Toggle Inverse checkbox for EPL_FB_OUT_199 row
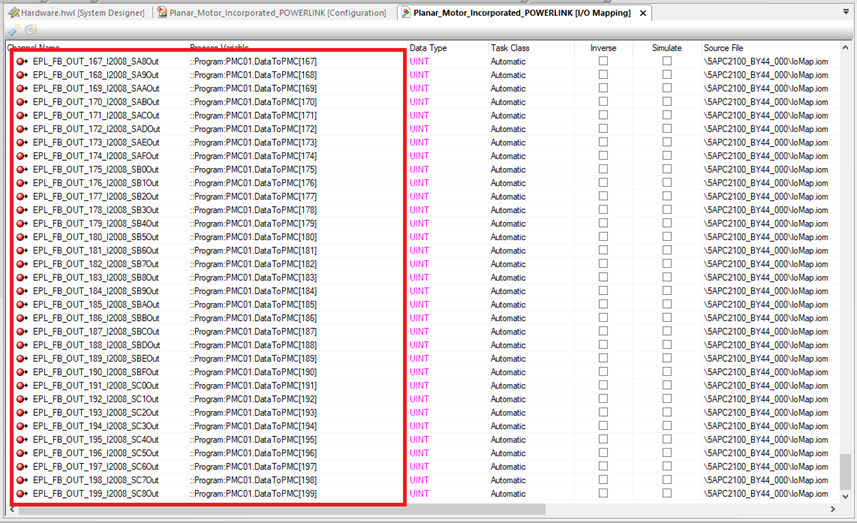This screenshot has width=857, height=523. click(x=603, y=494)
